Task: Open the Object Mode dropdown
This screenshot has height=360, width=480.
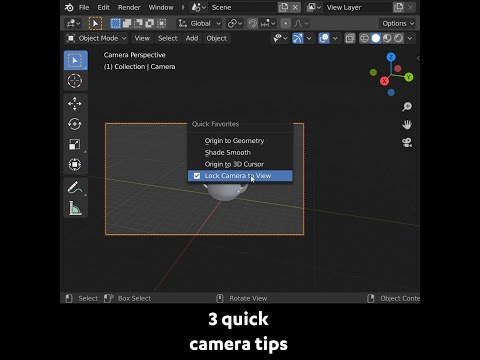Action: (x=96, y=38)
